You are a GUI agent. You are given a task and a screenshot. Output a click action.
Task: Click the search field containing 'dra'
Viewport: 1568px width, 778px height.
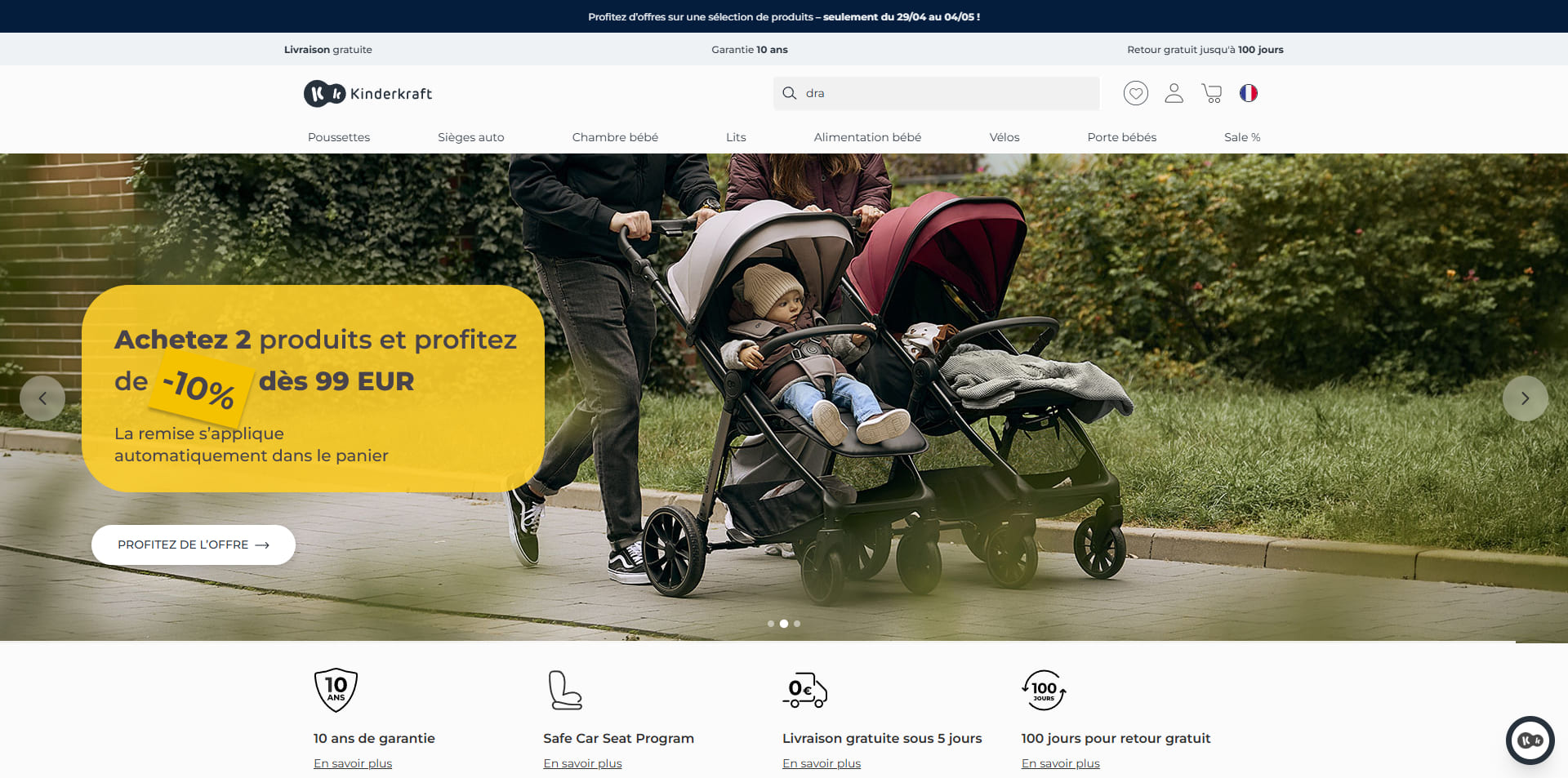pyautogui.click(x=936, y=93)
